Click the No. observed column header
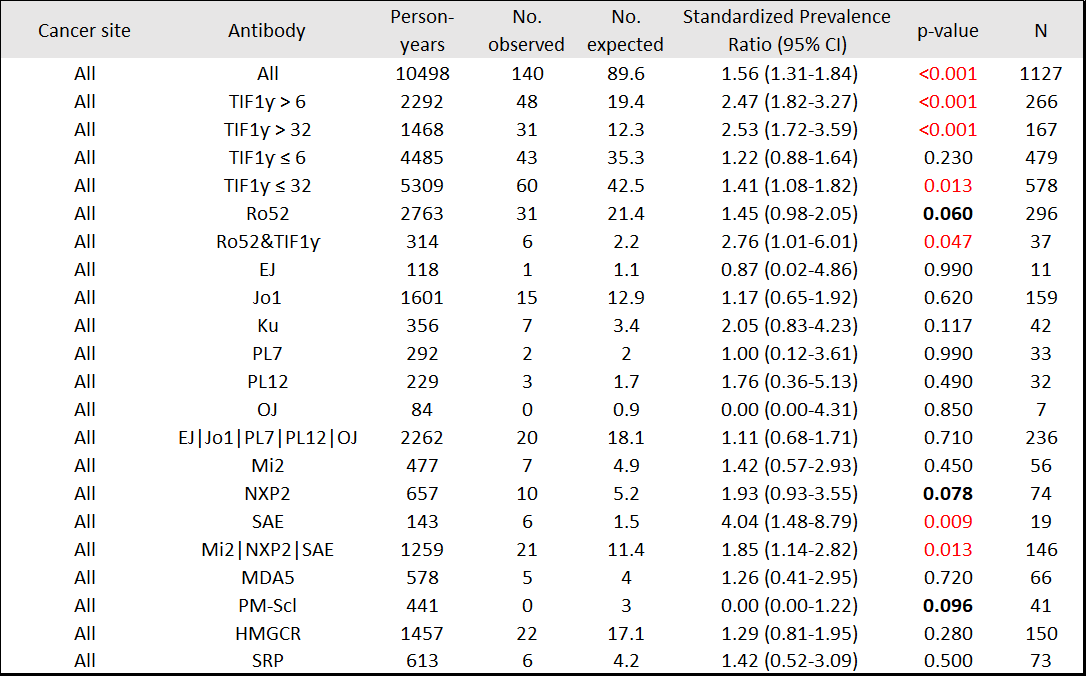This screenshot has height=676, width=1086. (x=527, y=31)
